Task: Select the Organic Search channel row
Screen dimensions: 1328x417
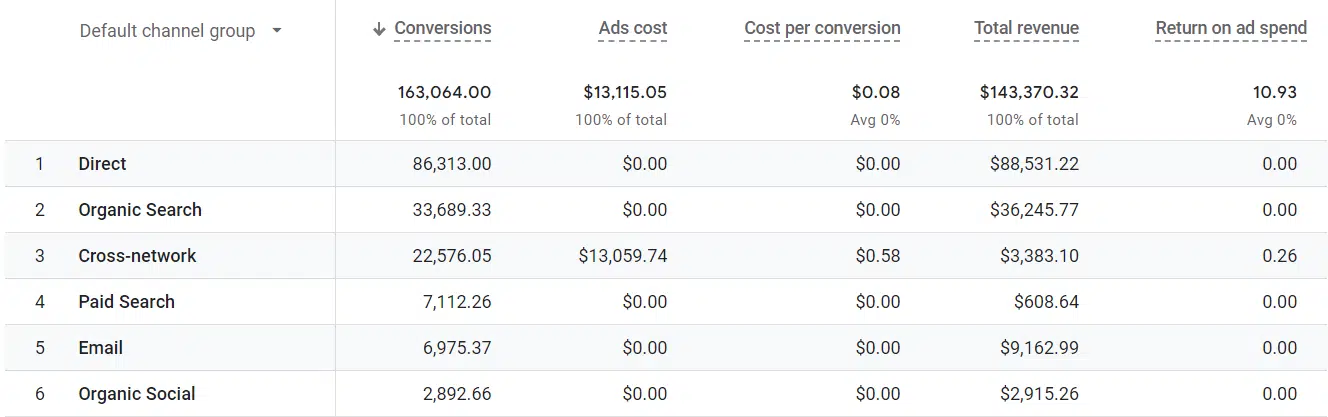Action: click(140, 210)
